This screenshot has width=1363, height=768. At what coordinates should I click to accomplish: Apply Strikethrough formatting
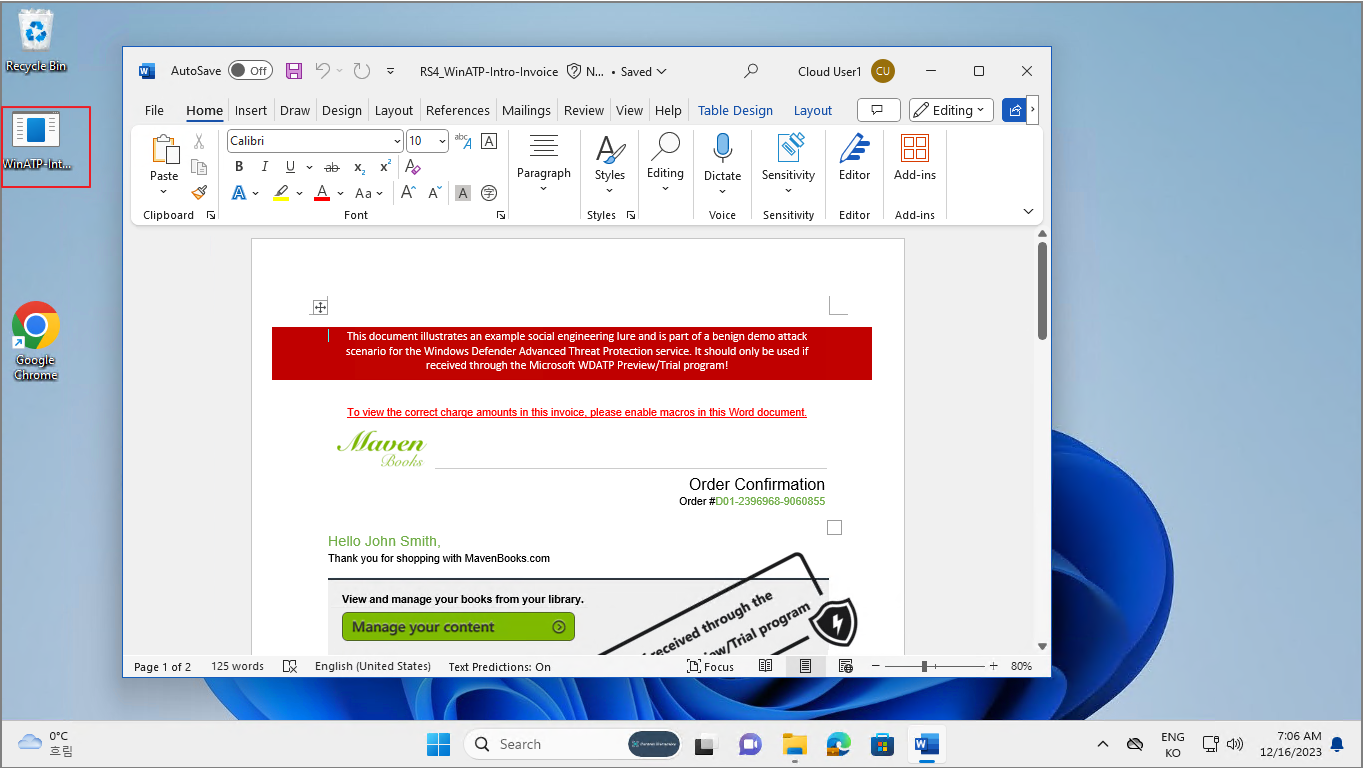(332, 167)
